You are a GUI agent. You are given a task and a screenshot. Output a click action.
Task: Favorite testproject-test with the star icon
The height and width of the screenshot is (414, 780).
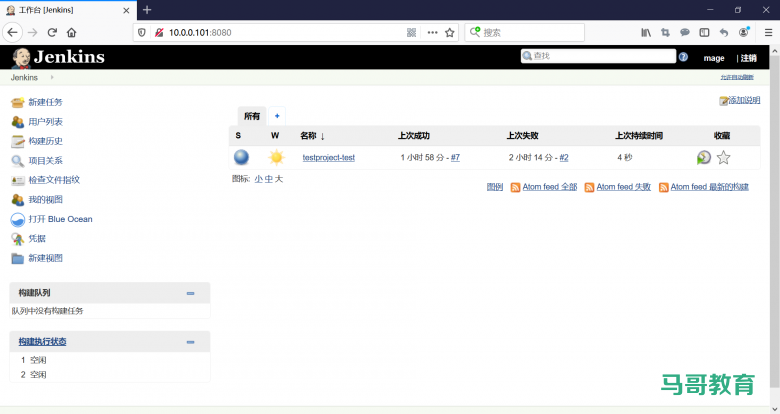pyautogui.click(x=723, y=158)
